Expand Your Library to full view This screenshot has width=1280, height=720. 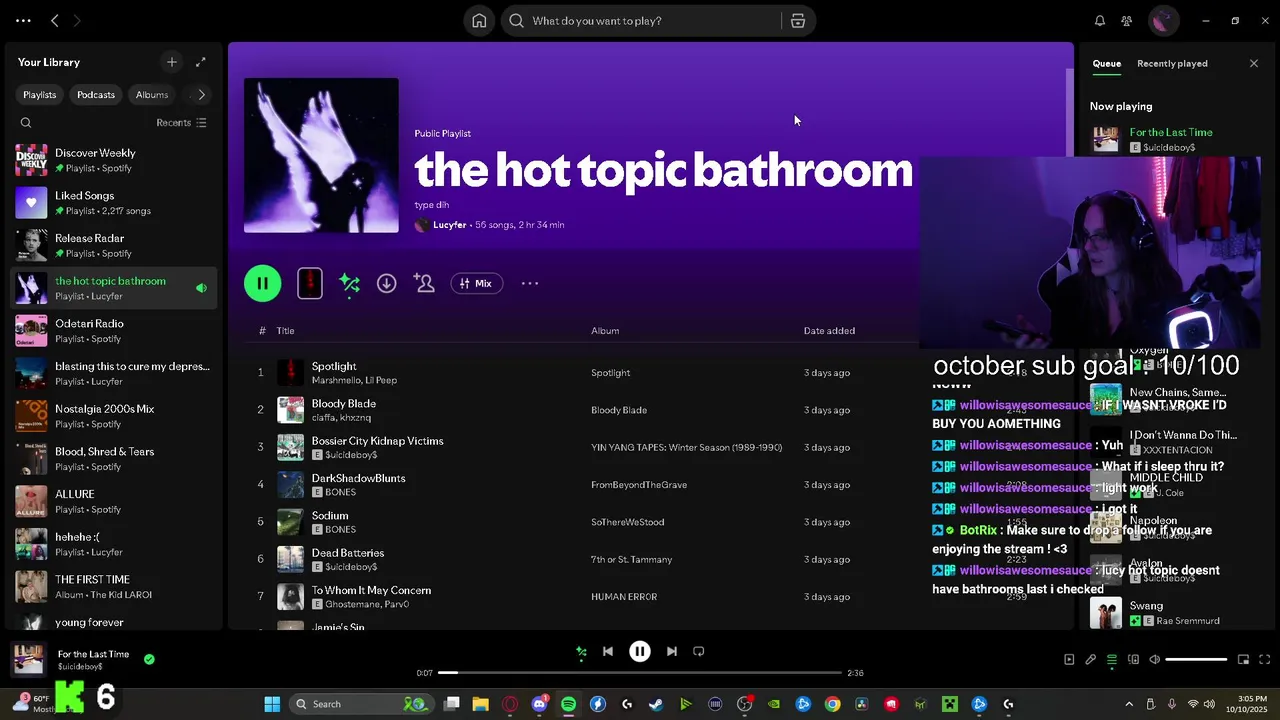(201, 62)
